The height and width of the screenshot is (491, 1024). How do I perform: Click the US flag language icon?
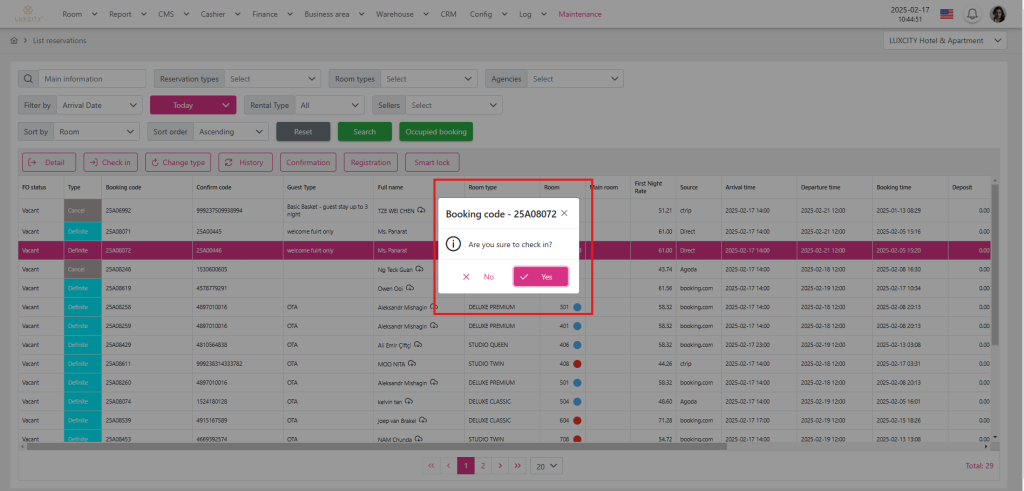point(946,14)
